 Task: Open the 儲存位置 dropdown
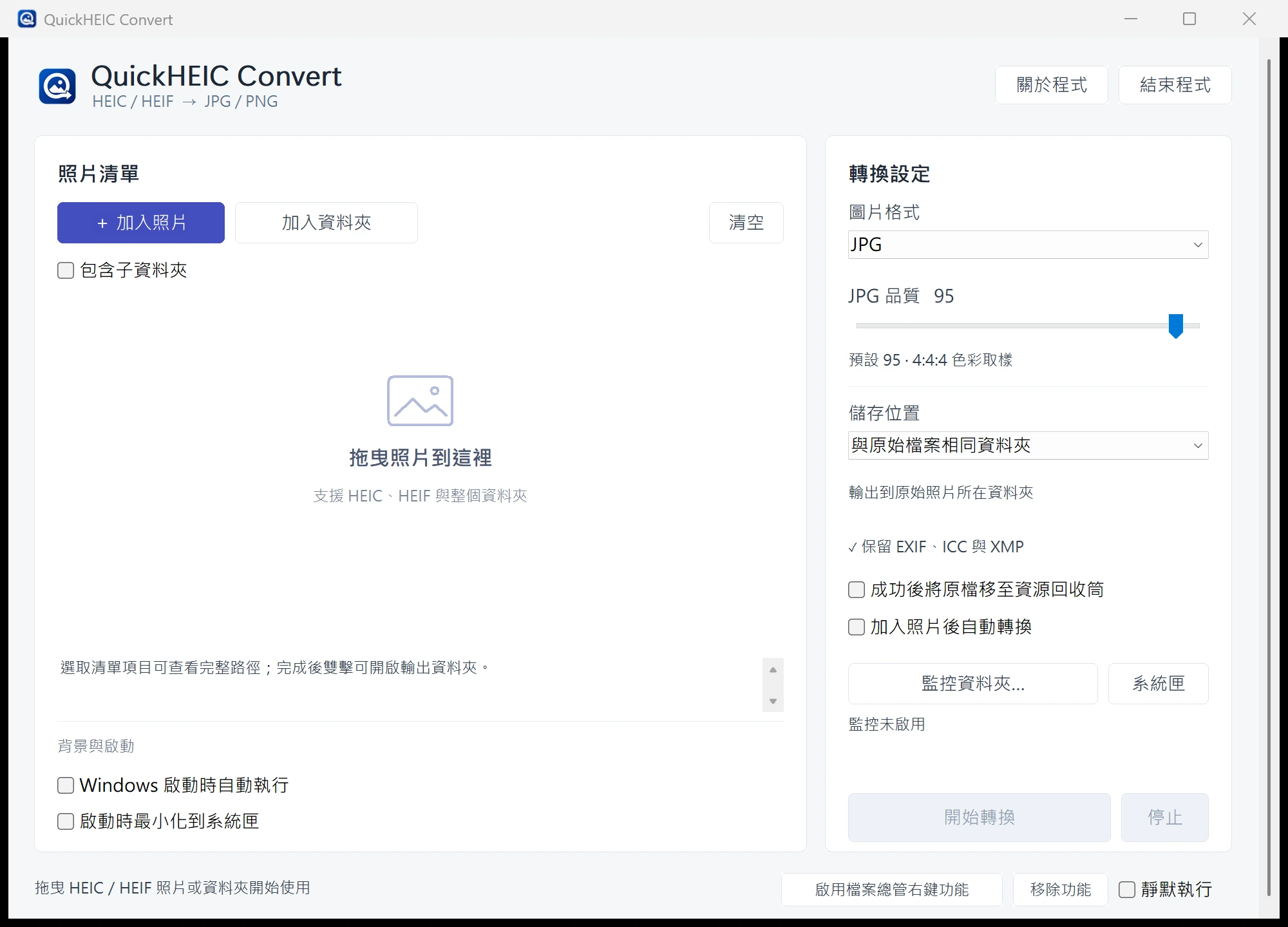pos(1028,445)
